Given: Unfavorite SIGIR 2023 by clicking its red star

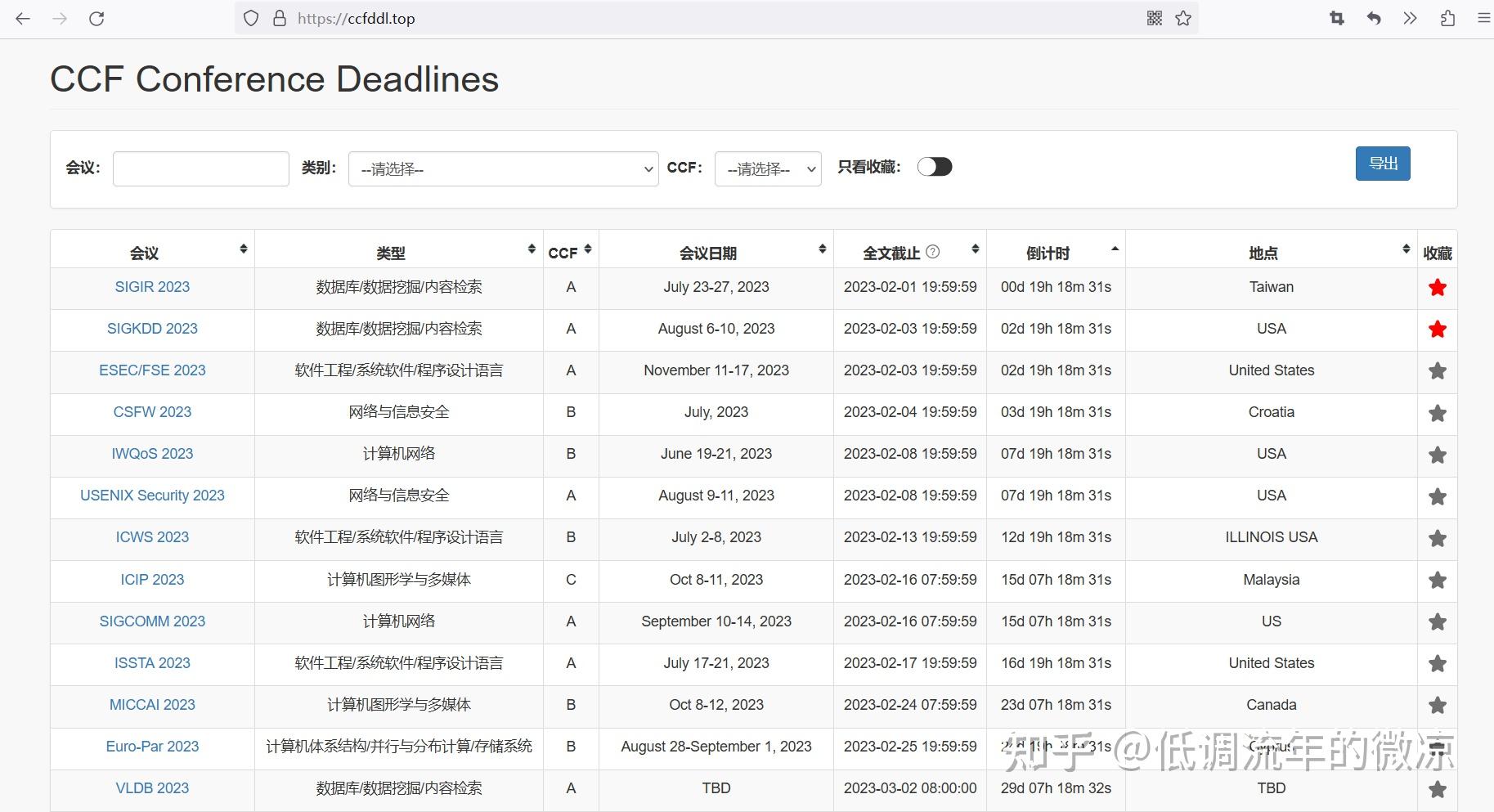Looking at the screenshot, I should [1437, 287].
